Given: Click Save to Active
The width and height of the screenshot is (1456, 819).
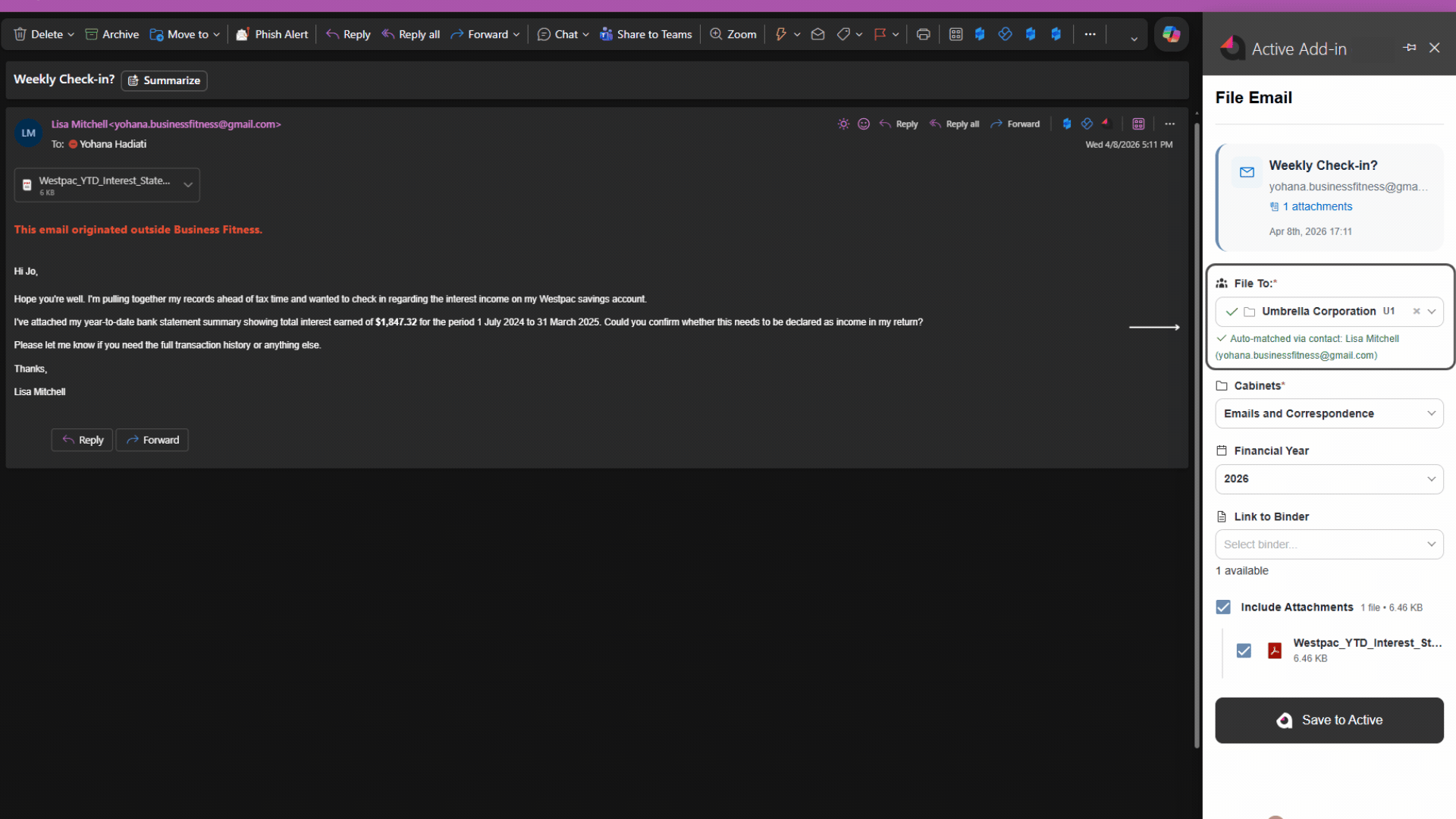Looking at the screenshot, I should [1329, 720].
